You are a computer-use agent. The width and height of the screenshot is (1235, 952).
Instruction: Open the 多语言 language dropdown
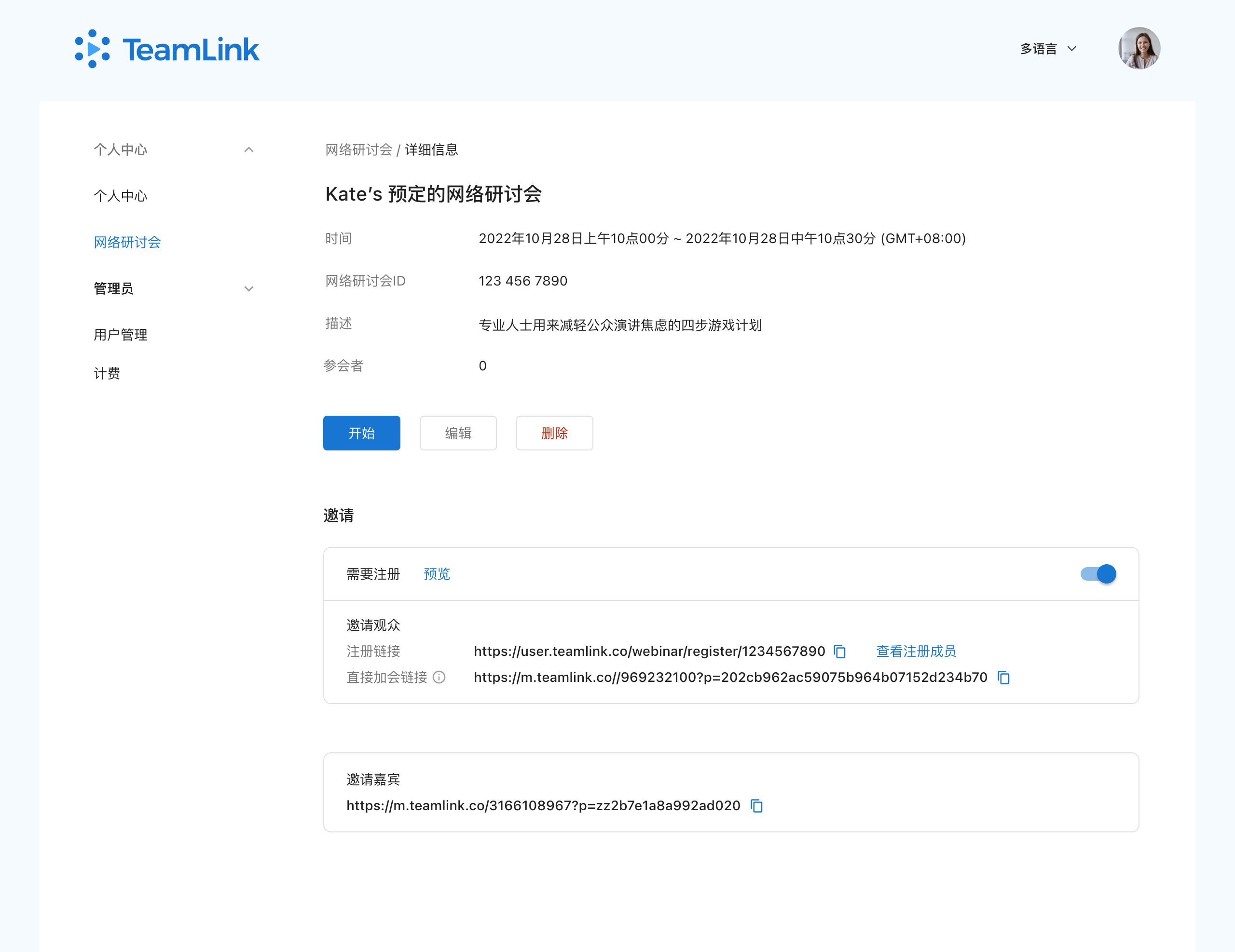[x=1048, y=49]
